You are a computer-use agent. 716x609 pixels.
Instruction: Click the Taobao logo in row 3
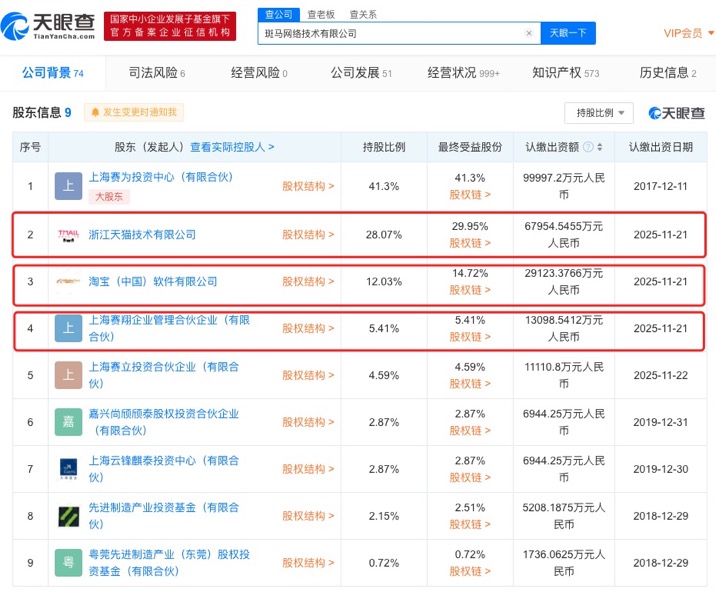68,282
